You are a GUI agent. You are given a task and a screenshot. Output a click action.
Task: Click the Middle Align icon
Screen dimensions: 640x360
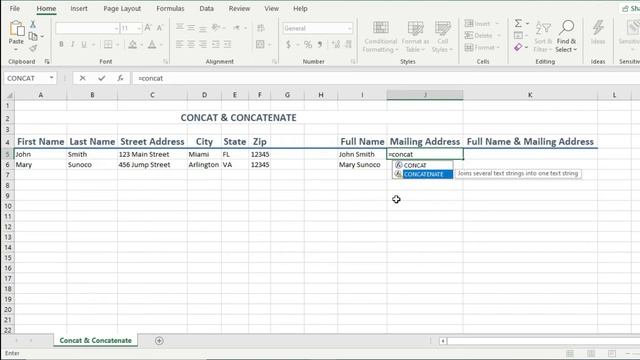[x=191, y=28]
